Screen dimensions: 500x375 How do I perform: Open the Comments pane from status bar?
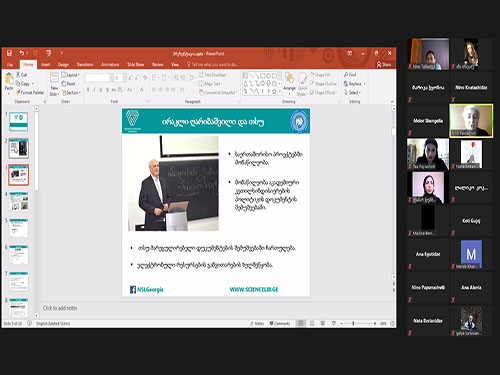point(280,323)
